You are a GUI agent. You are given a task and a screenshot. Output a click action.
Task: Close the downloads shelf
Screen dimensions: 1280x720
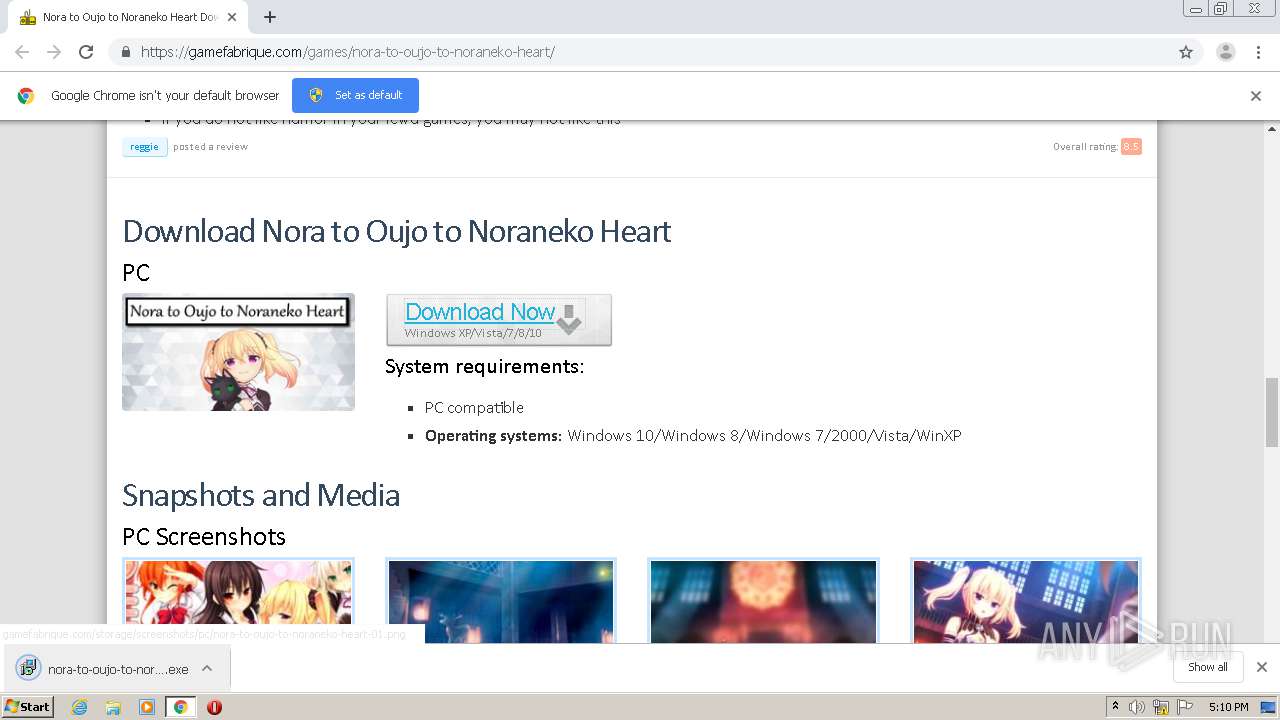(x=1262, y=667)
